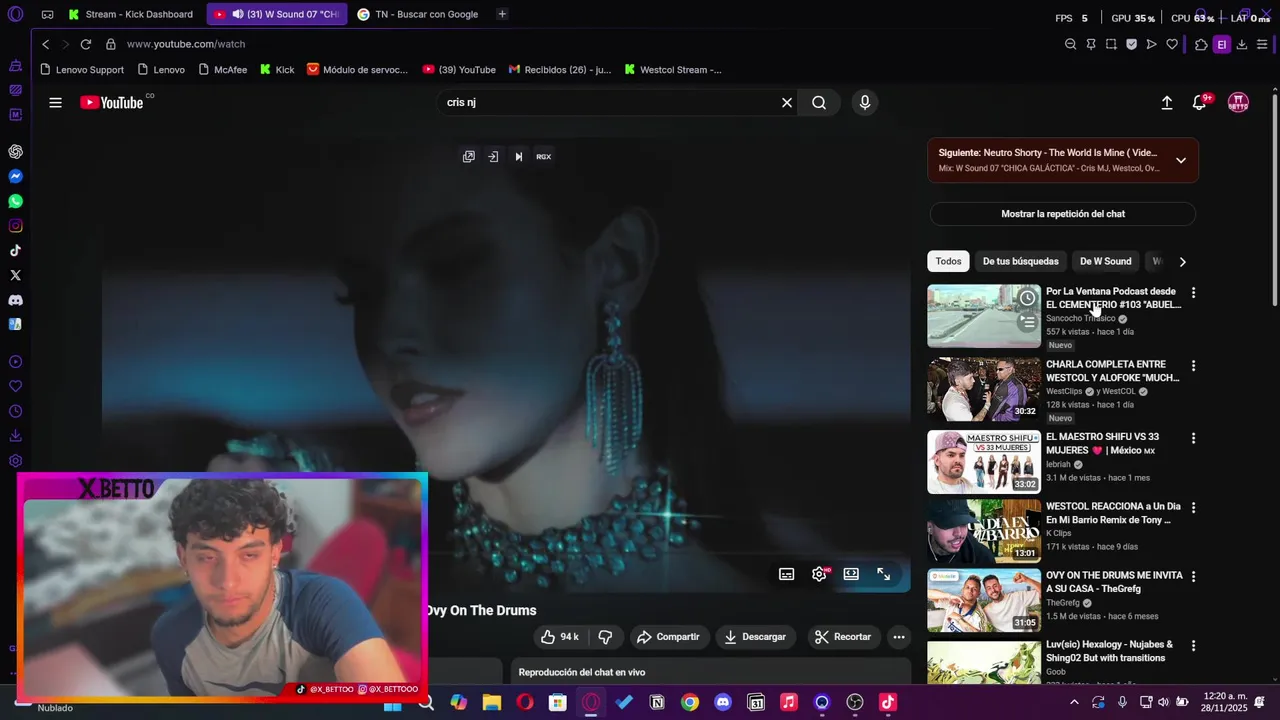Show more filter chips with right arrow
The height and width of the screenshot is (720, 1280).
click(1182, 262)
